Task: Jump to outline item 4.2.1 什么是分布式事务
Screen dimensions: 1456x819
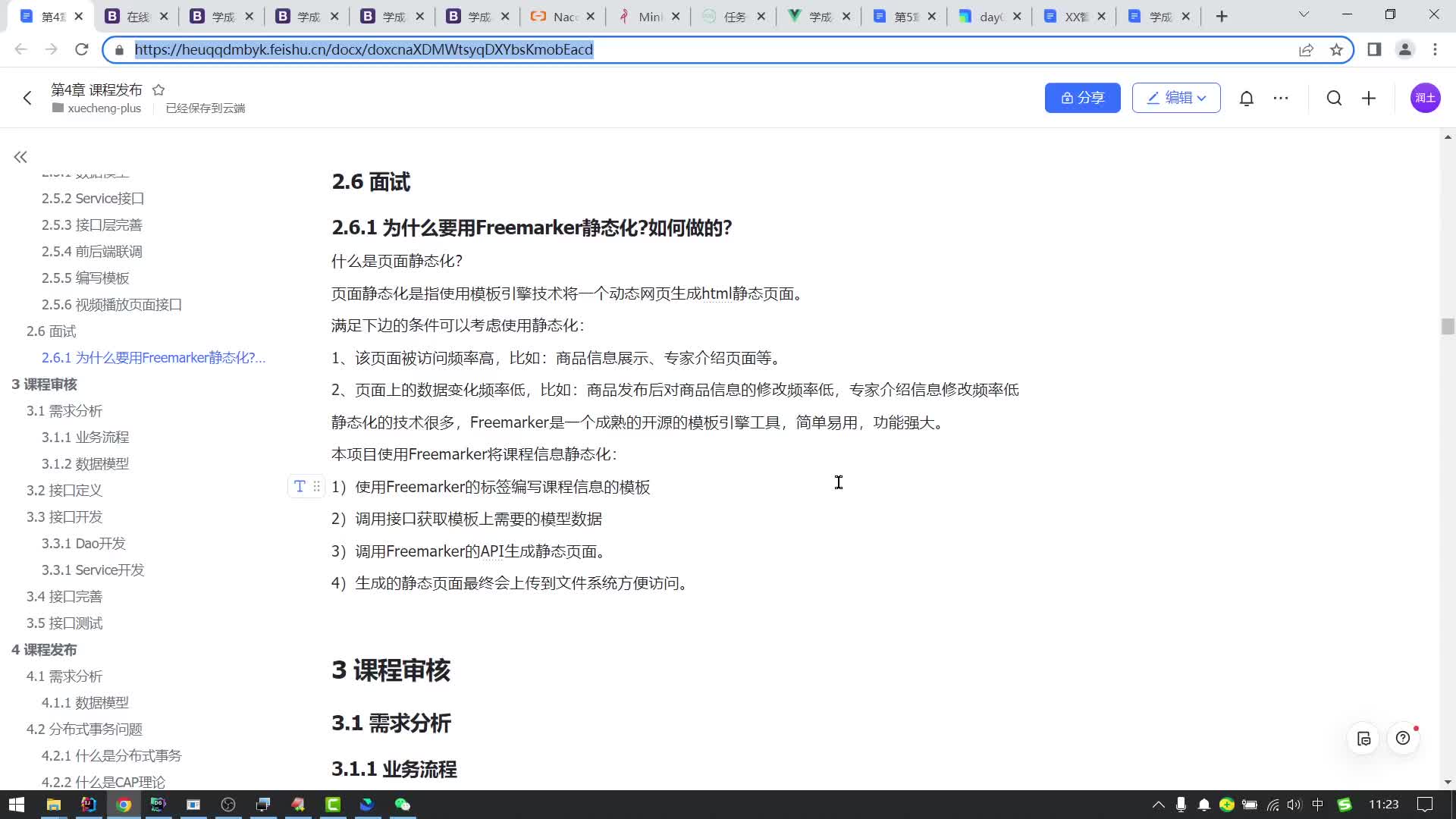Action: pyautogui.click(x=111, y=756)
